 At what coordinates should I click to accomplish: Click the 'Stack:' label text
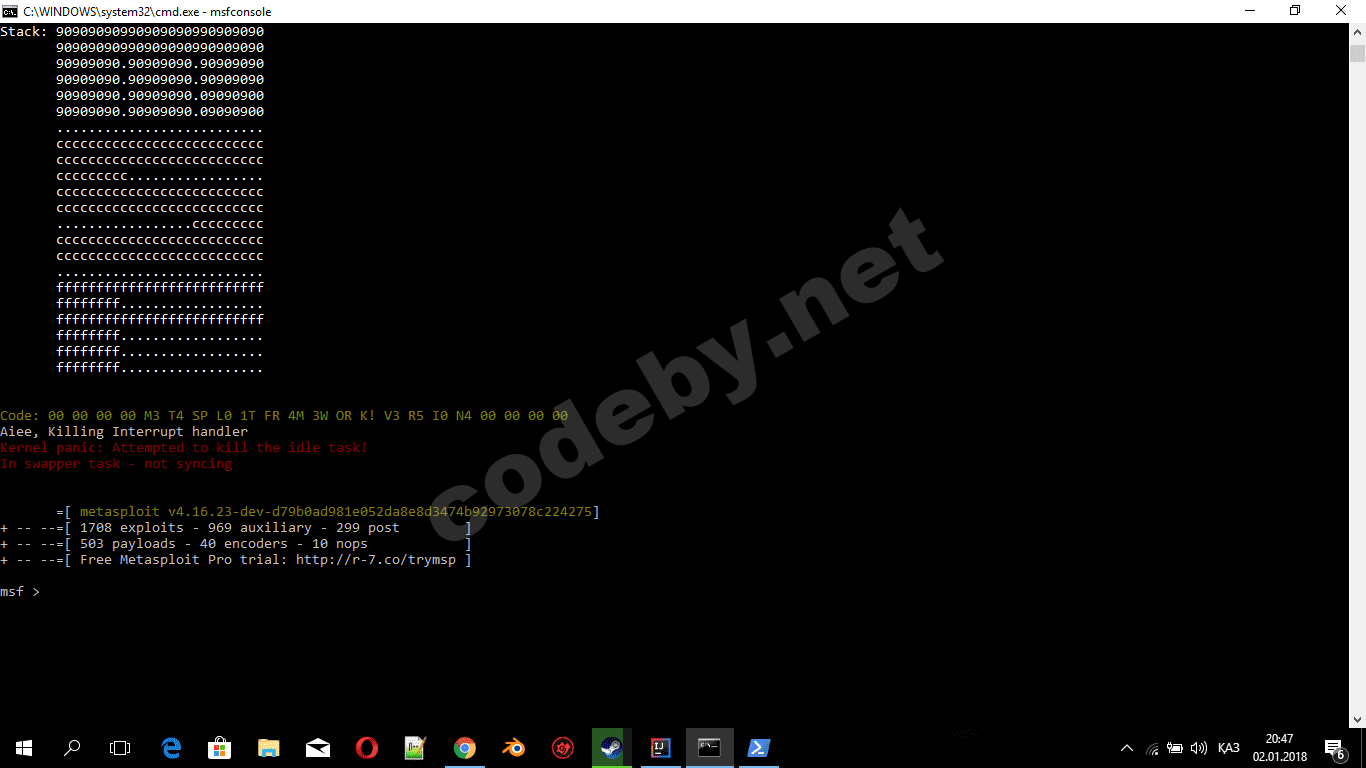pyautogui.click(x=24, y=31)
